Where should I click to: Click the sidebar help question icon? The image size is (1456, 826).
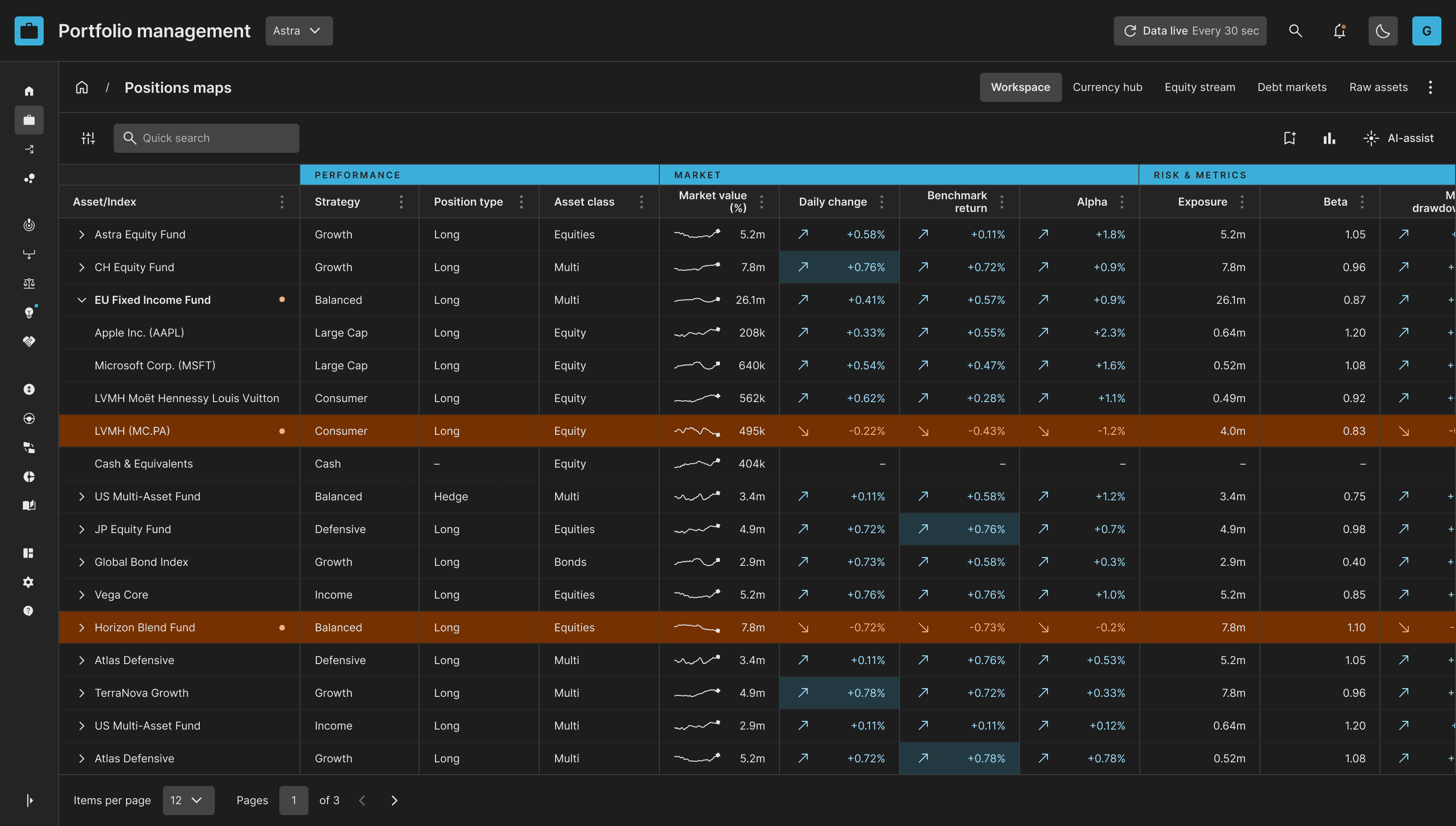28,611
